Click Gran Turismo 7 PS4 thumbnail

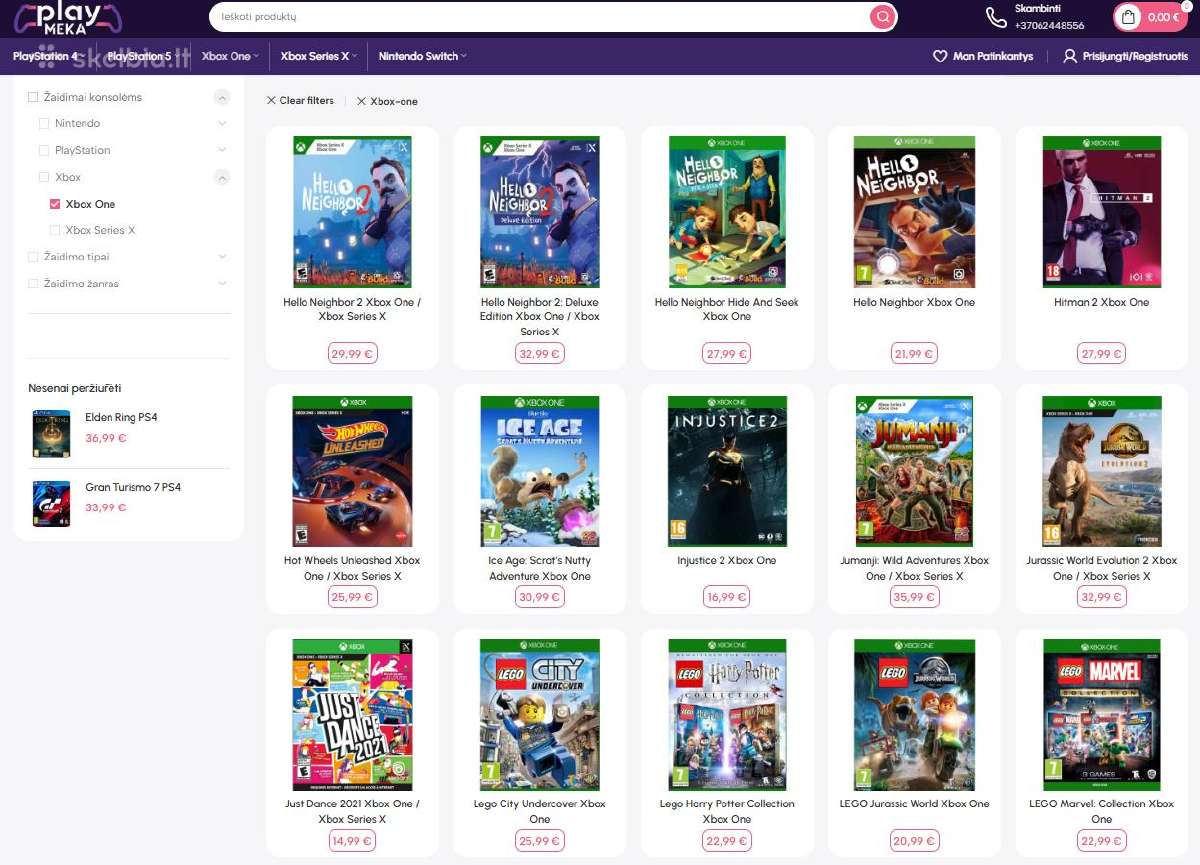[51, 504]
